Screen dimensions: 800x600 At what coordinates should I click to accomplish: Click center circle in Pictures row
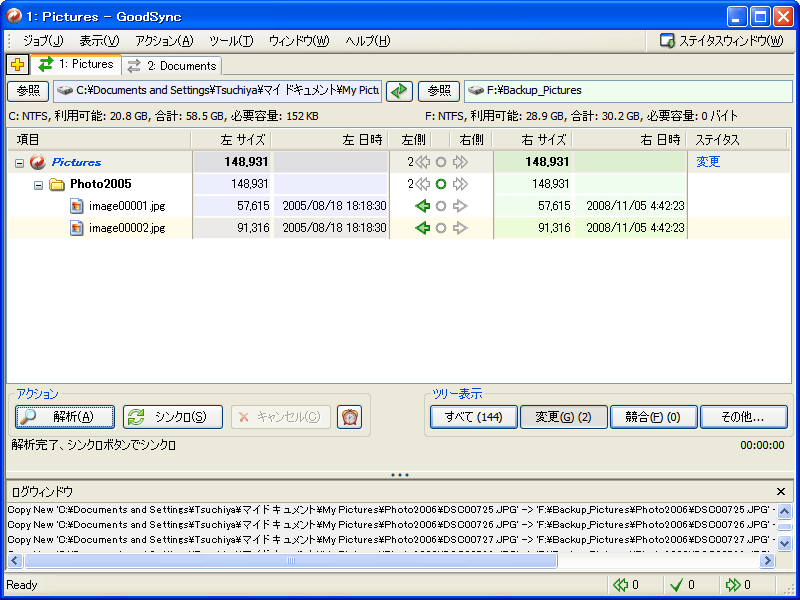tap(441, 162)
